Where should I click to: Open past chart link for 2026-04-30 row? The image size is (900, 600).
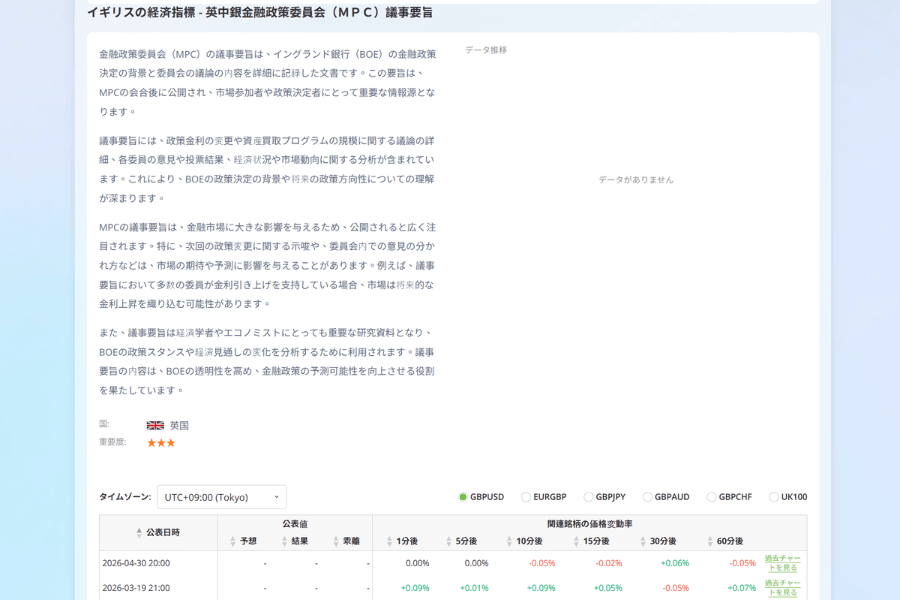pyautogui.click(x=782, y=563)
